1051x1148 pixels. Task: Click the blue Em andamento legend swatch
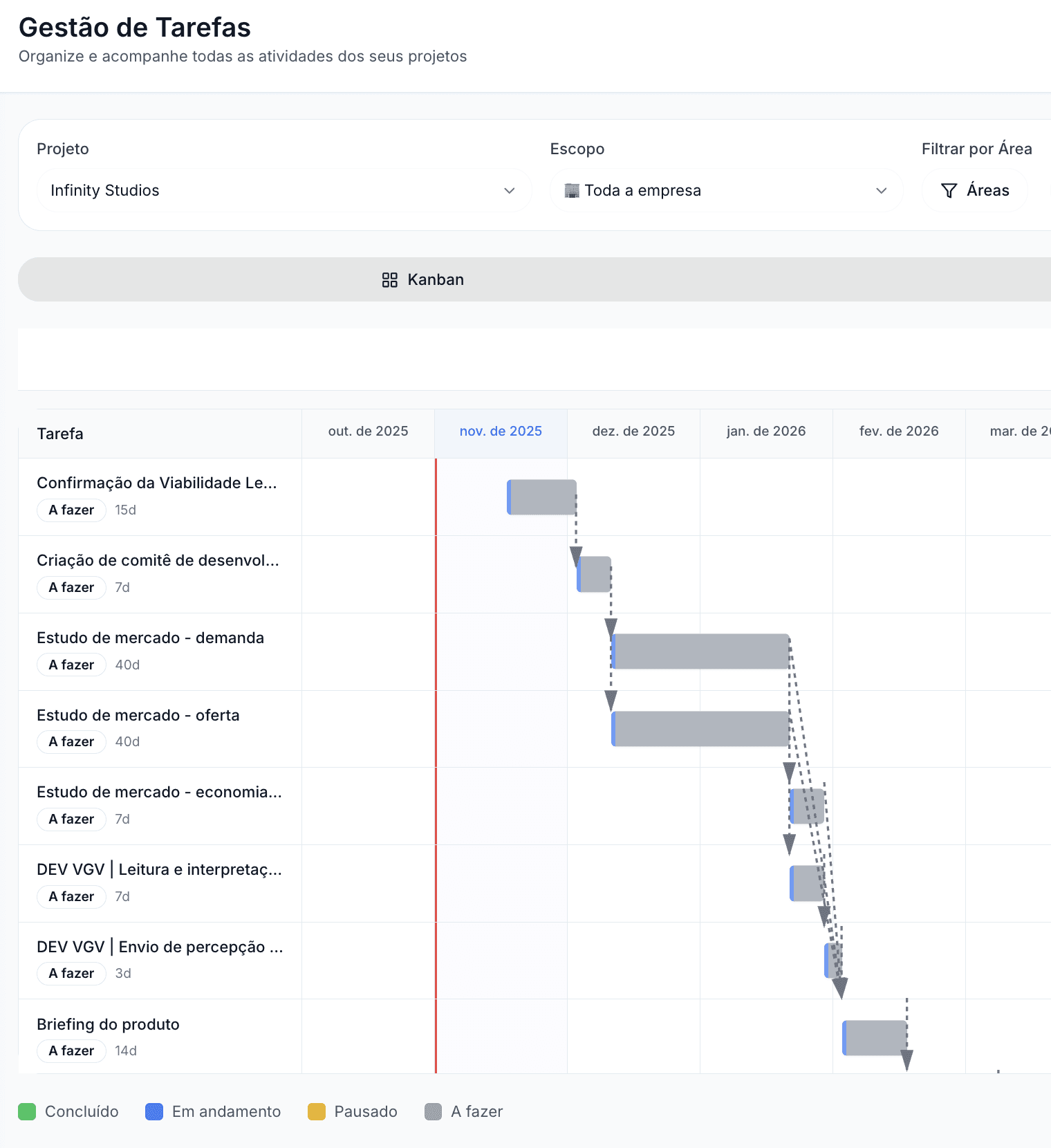click(x=154, y=1111)
